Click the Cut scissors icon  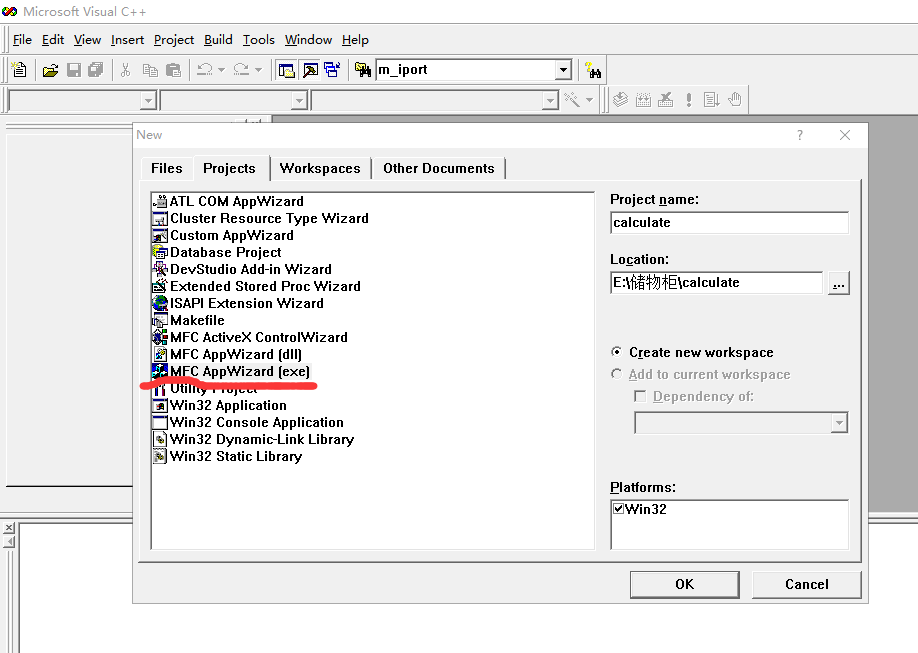pos(126,70)
